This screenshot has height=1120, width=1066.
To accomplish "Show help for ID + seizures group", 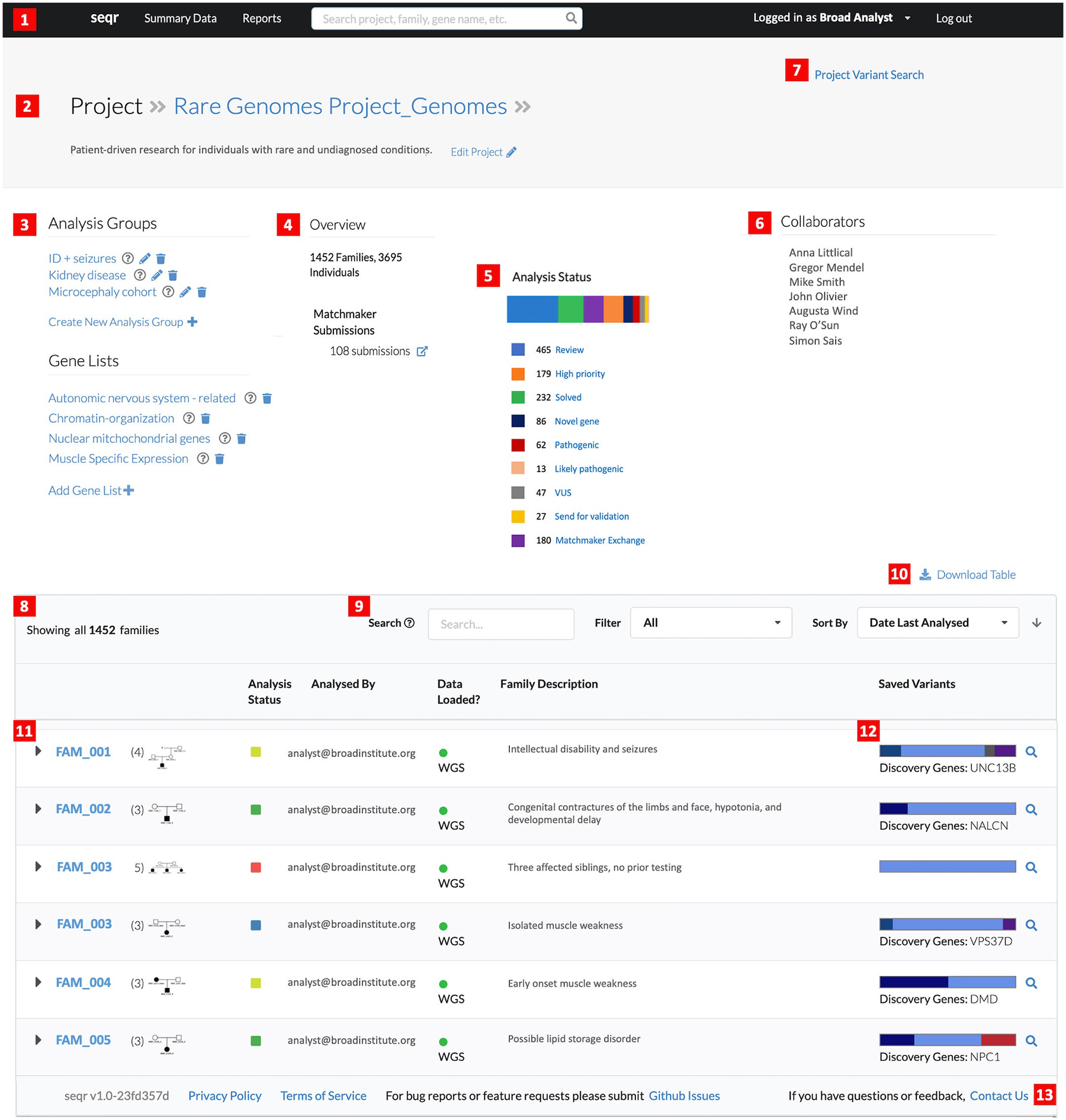I will (128, 258).
